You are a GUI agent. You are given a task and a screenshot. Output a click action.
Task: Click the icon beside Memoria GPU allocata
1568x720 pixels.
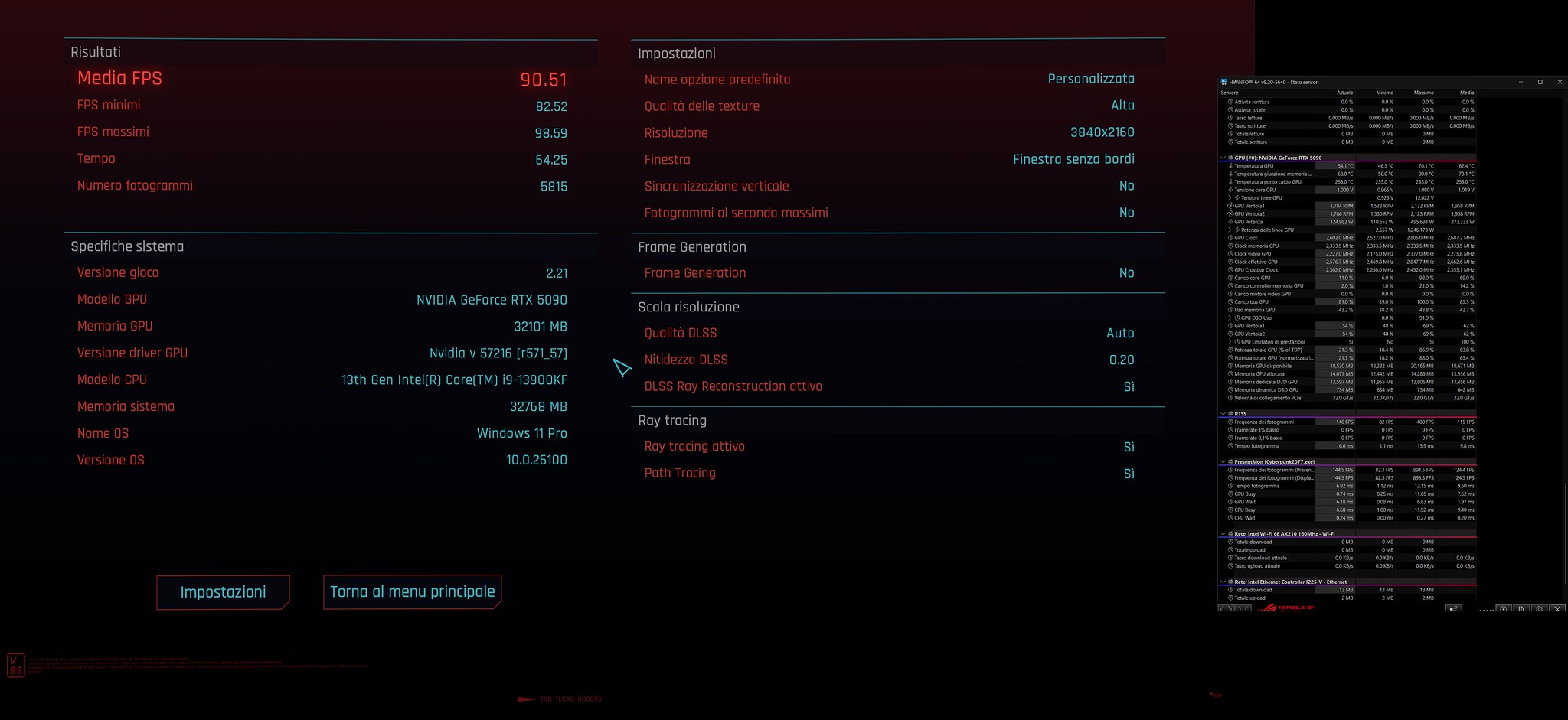pyautogui.click(x=1231, y=374)
